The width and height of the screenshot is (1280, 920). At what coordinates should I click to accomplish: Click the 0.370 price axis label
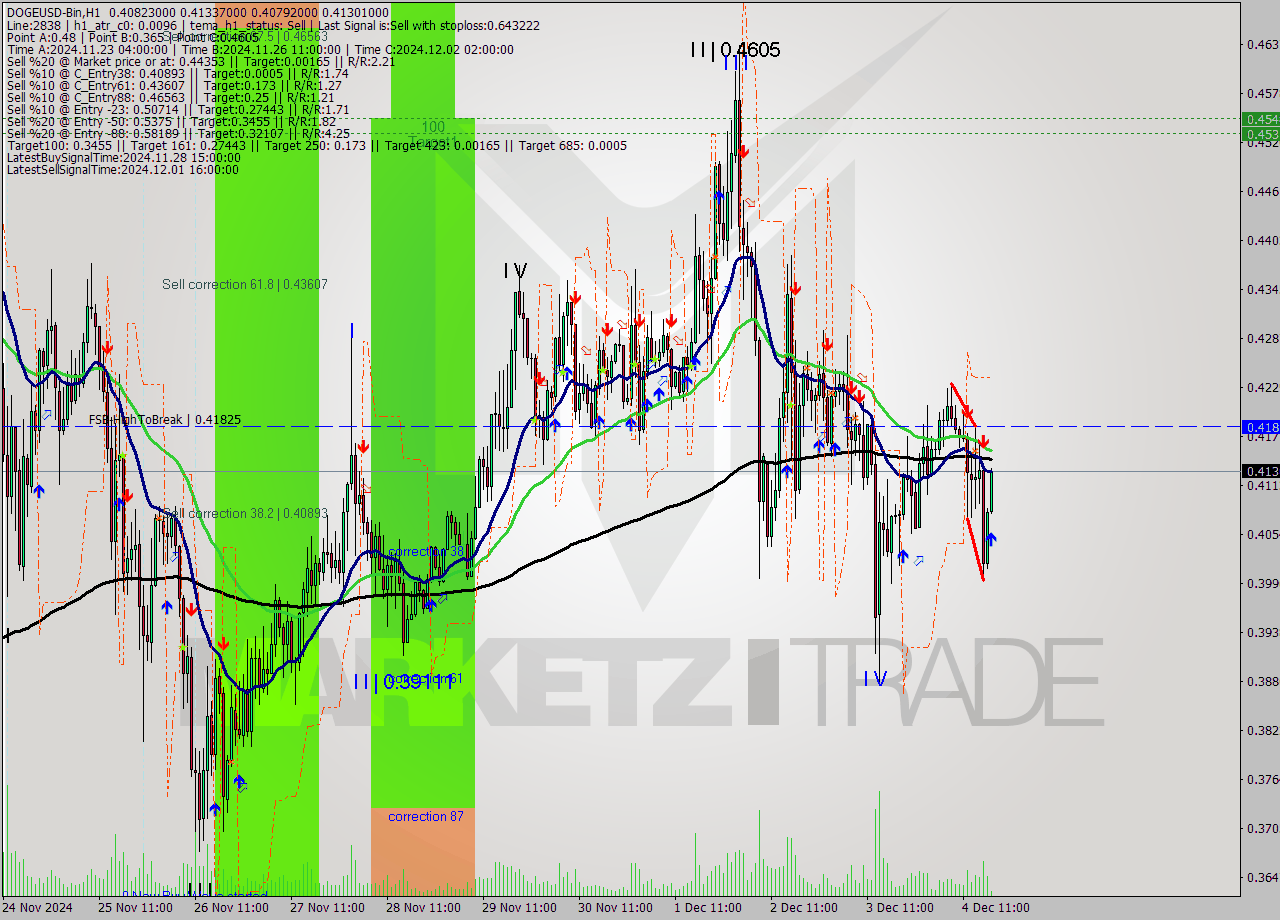coord(1262,828)
